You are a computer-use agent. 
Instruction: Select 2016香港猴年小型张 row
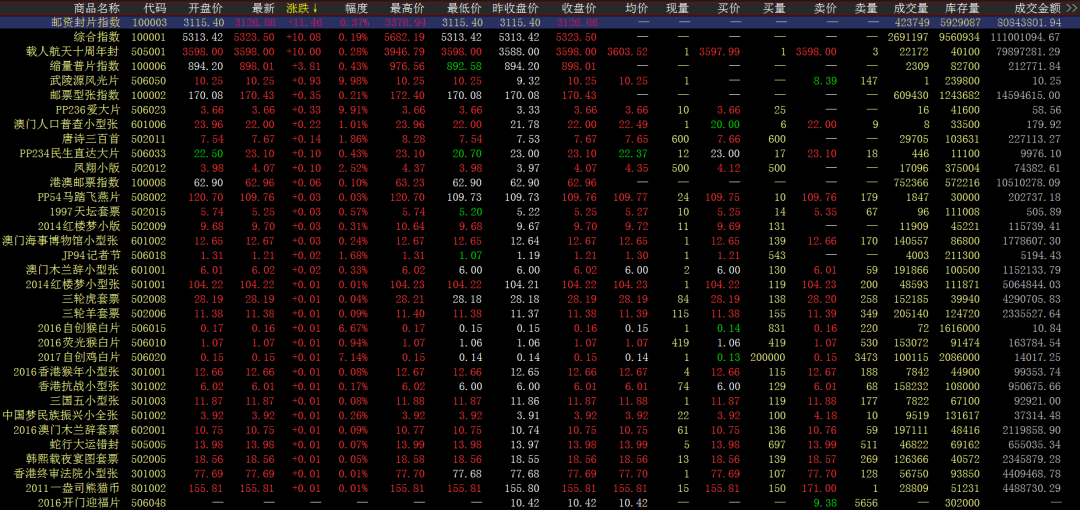tap(540, 371)
